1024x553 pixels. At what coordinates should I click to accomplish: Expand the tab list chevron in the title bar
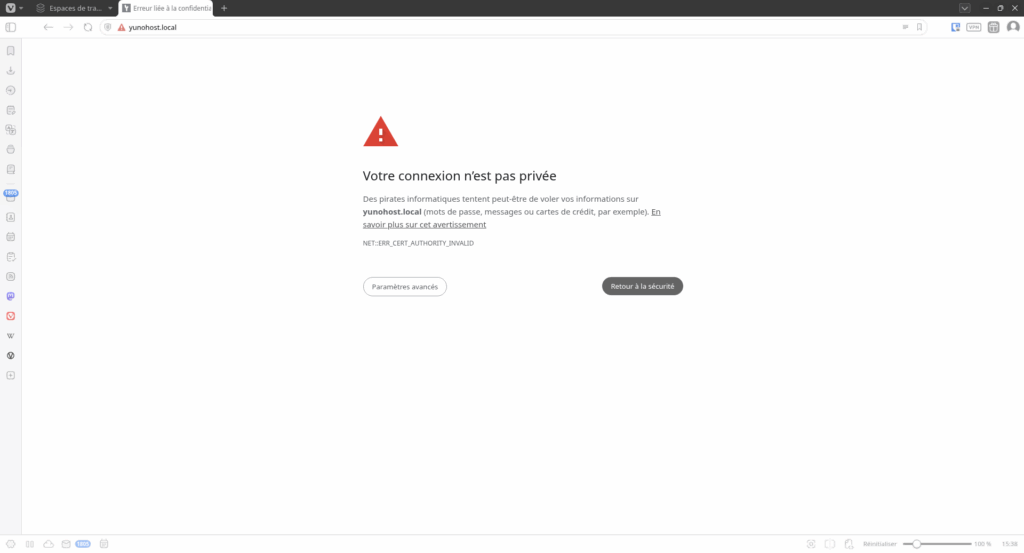click(x=965, y=8)
